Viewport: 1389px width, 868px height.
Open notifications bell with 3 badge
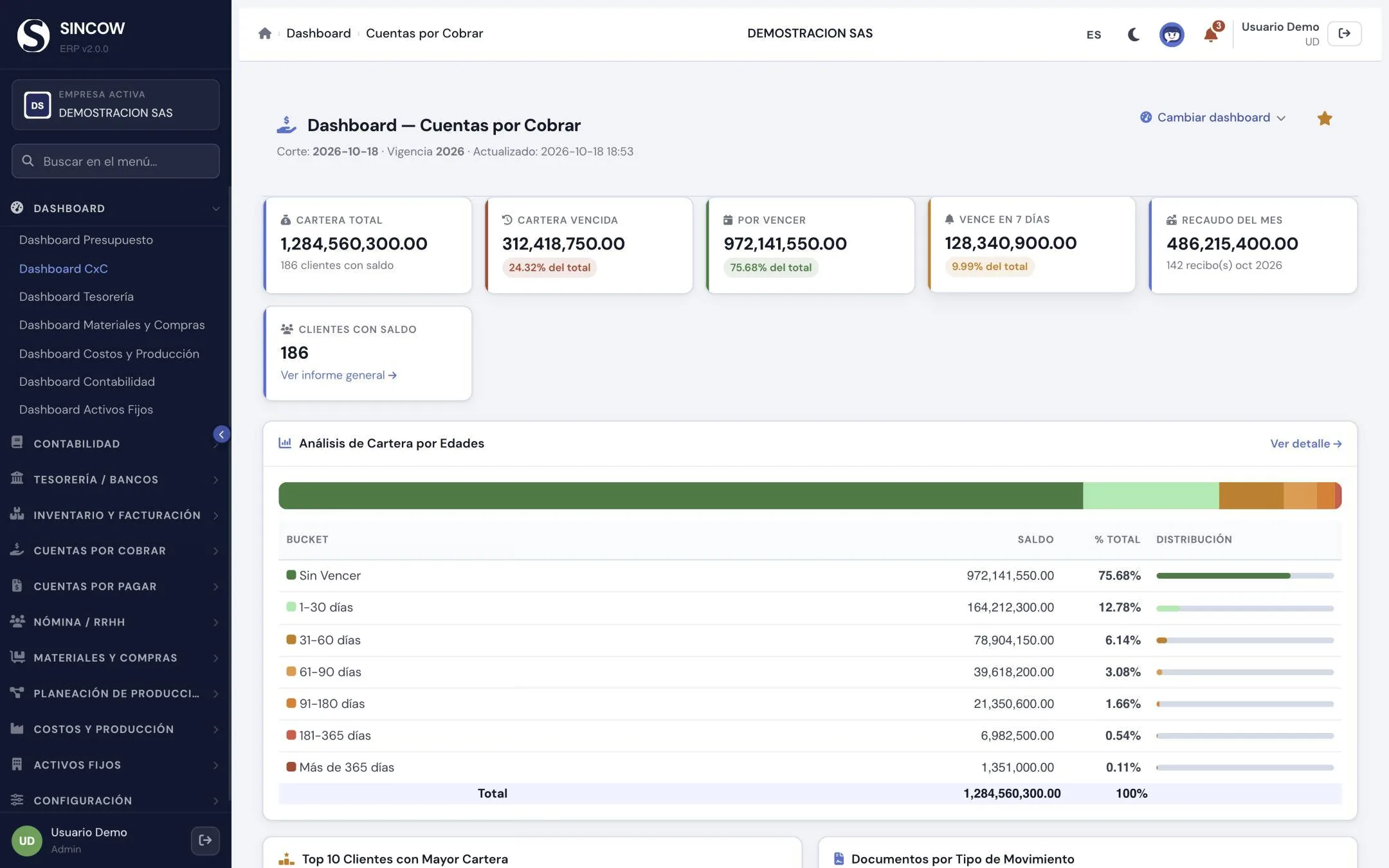pyautogui.click(x=1211, y=34)
